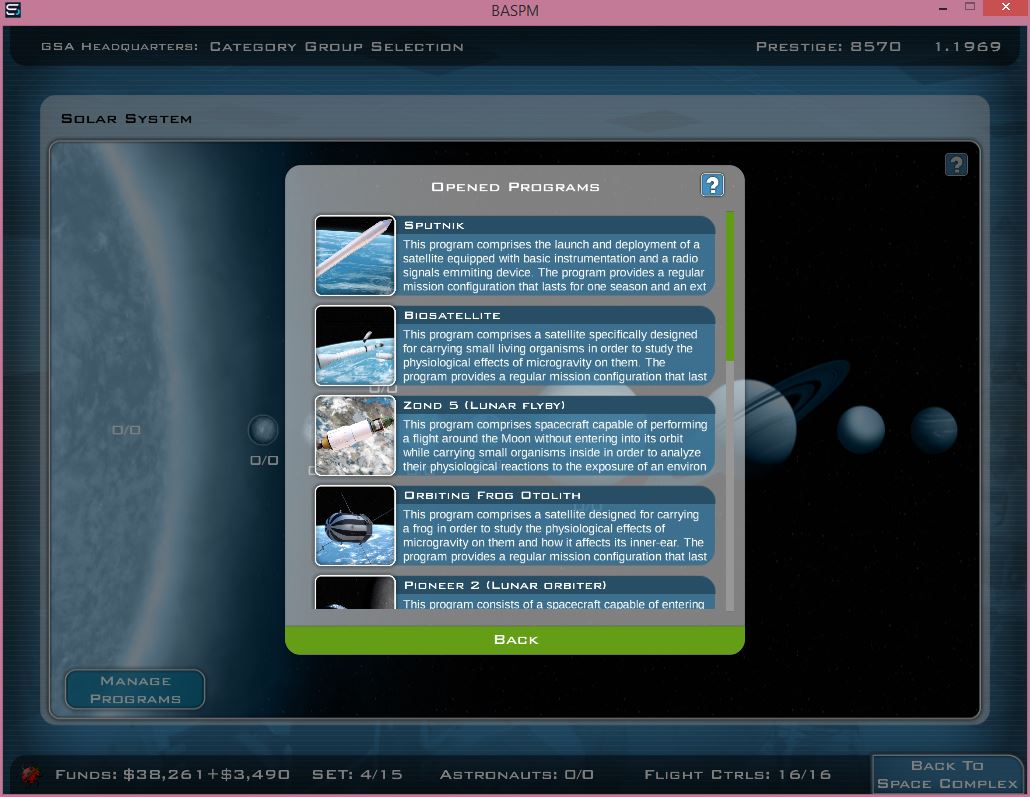1030x797 pixels.
Task: Go Back To Space Complex
Action: [x=947, y=775]
